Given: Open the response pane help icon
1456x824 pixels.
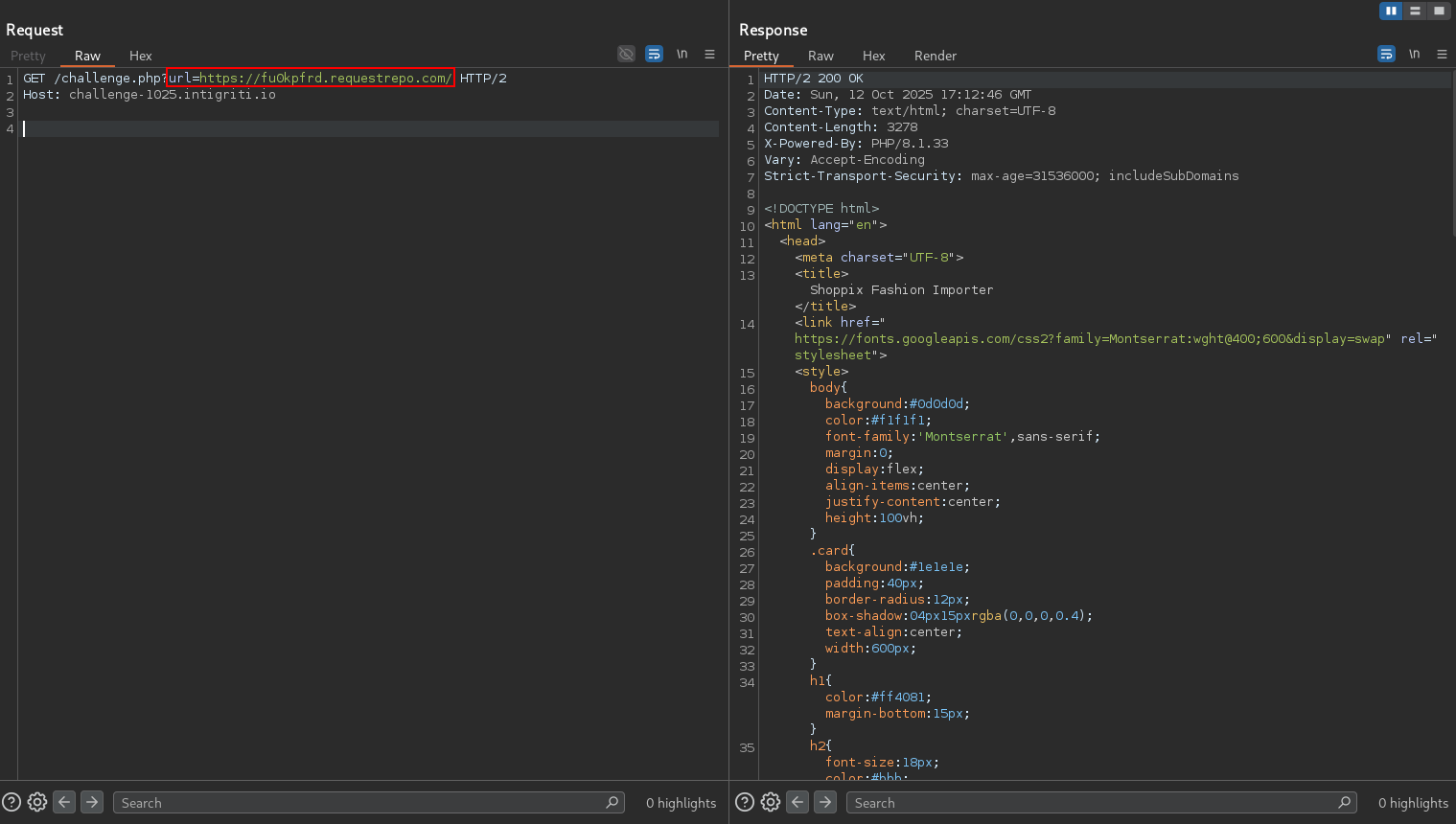Looking at the screenshot, I should pos(745,803).
